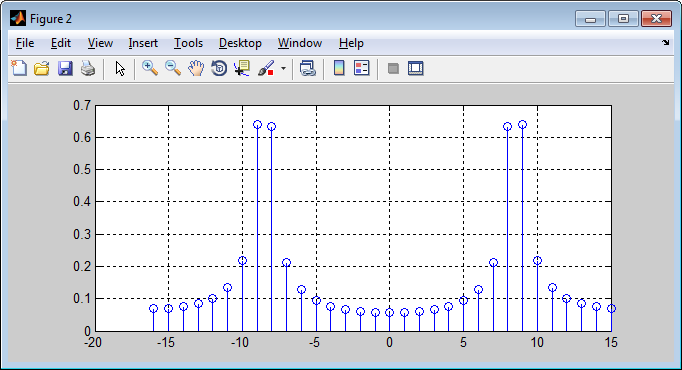Save the figure with floppy disk icon
This screenshot has height=370, width=682.
pyautogui.click(x=65, y=68)
